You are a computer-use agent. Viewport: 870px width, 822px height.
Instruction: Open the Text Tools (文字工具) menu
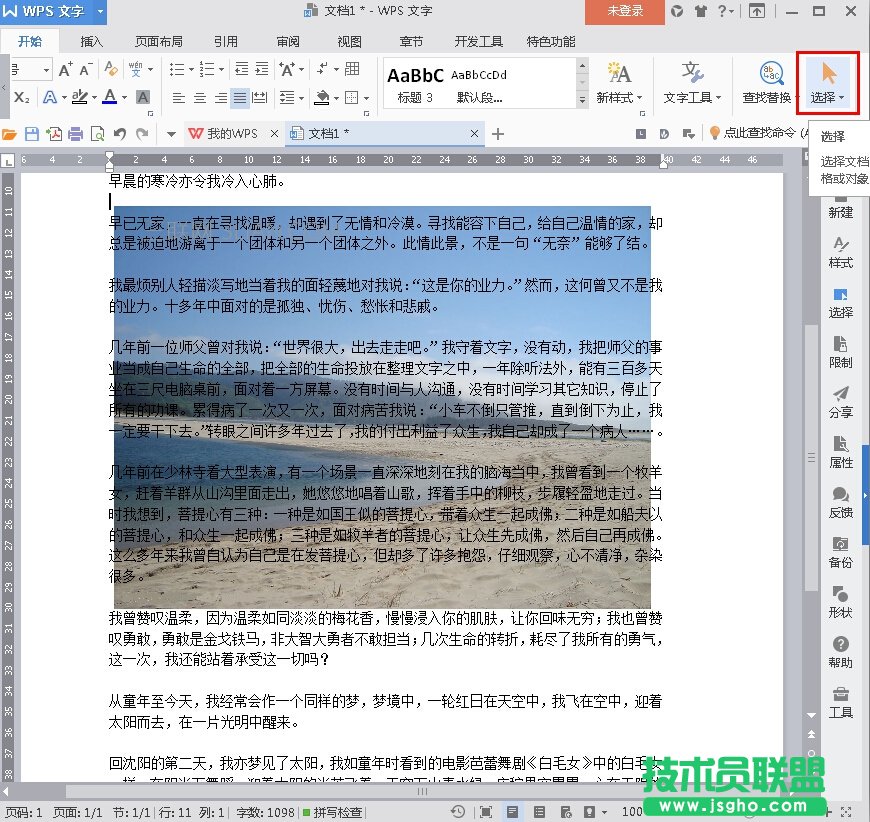point(693,74)
